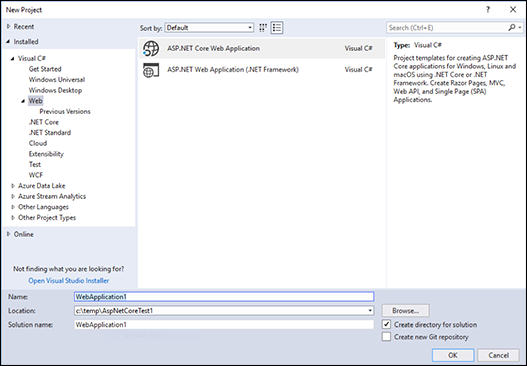Click the search magnifier icon

(x=512, y=28)
